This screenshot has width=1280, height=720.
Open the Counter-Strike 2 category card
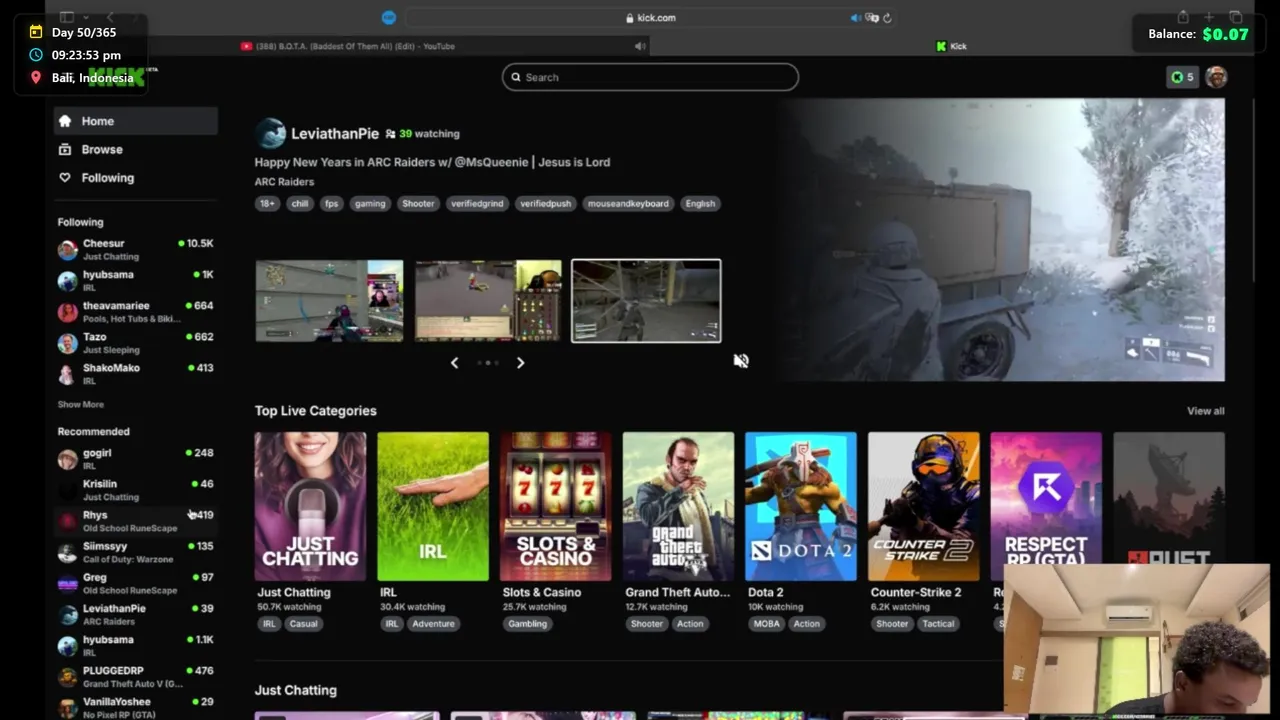coord(924,506)
